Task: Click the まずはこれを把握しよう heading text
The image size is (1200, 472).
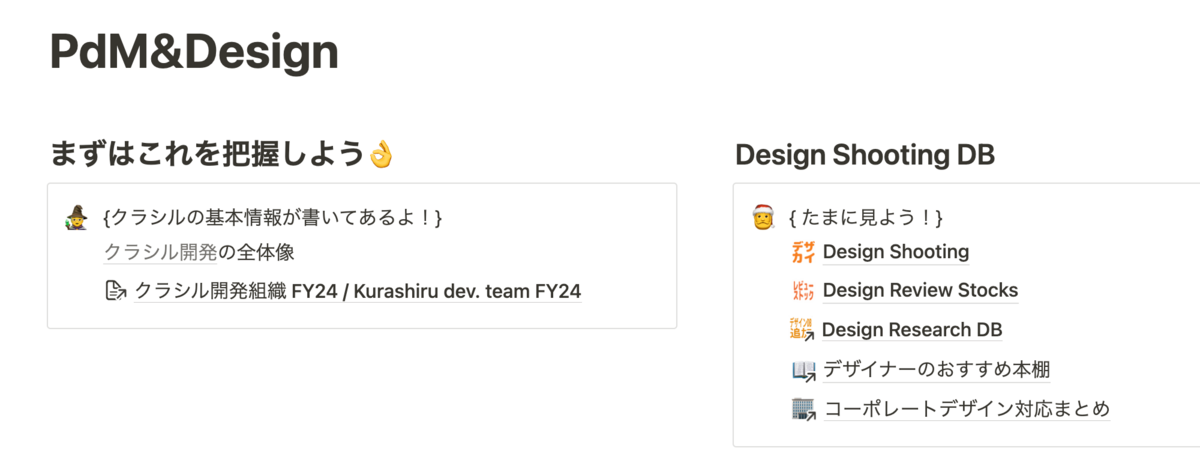Action: pos(206,155)
